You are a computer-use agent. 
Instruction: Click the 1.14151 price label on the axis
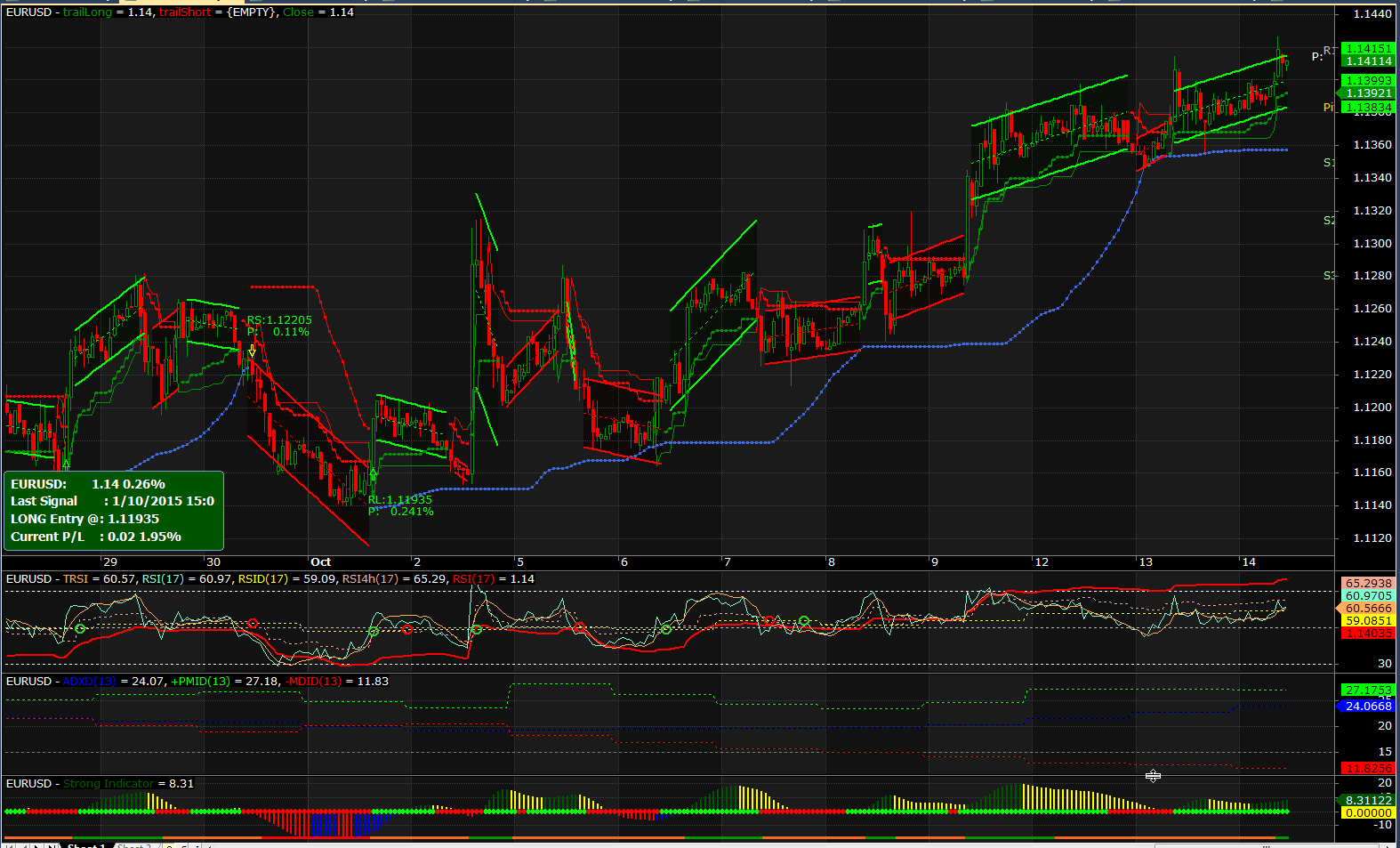(x=1368, y=49)
